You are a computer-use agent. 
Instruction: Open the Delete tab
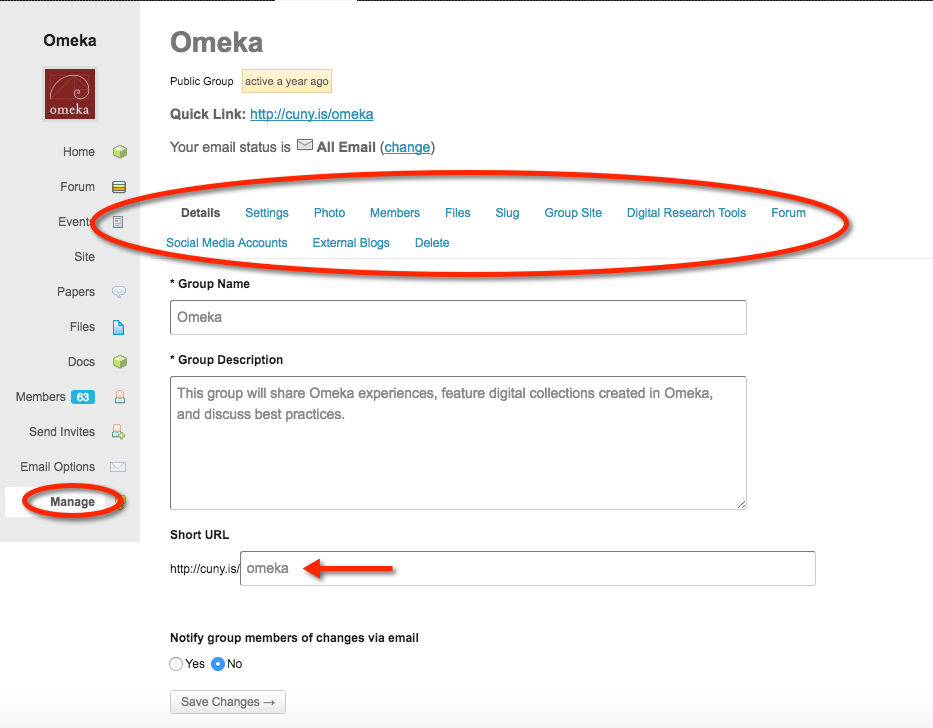(432, 243)
